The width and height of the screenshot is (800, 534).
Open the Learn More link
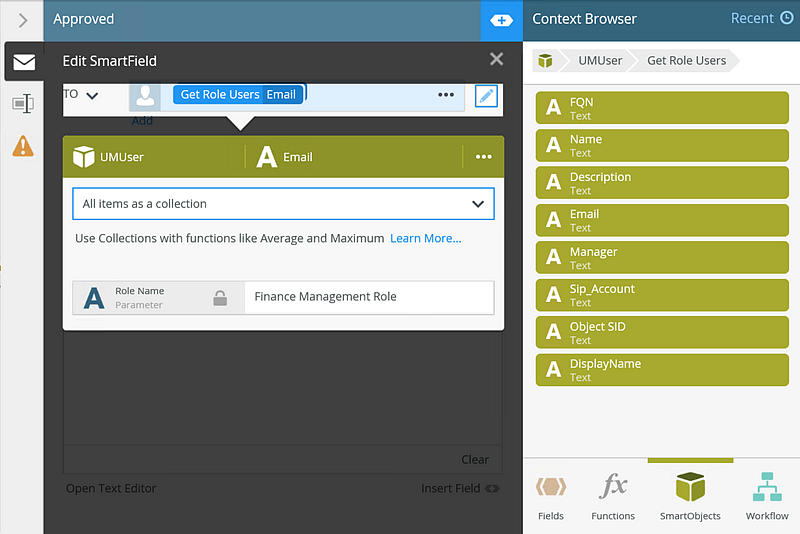click(426, 238)
